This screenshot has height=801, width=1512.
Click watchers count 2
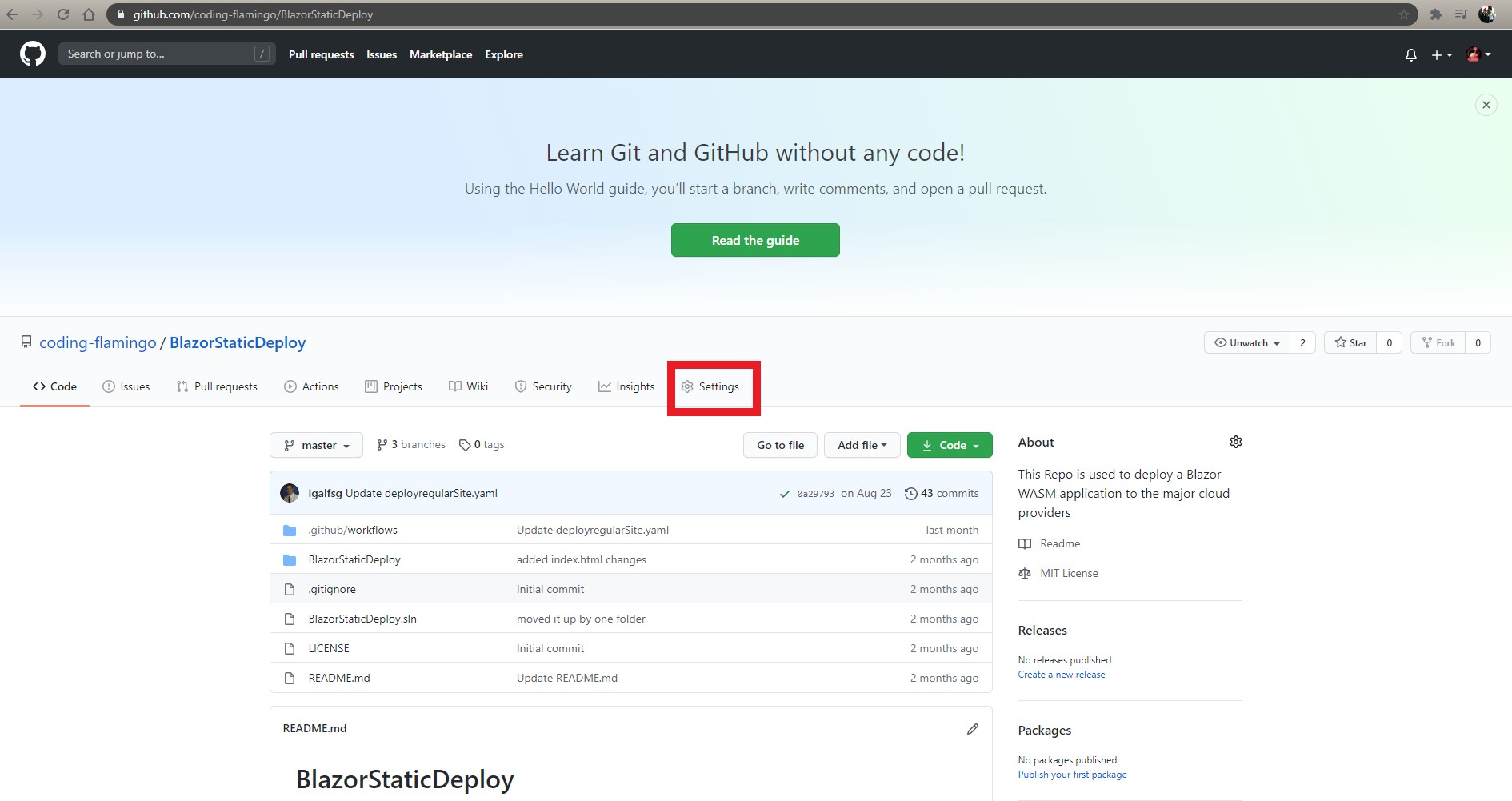tap(1302, 342)
